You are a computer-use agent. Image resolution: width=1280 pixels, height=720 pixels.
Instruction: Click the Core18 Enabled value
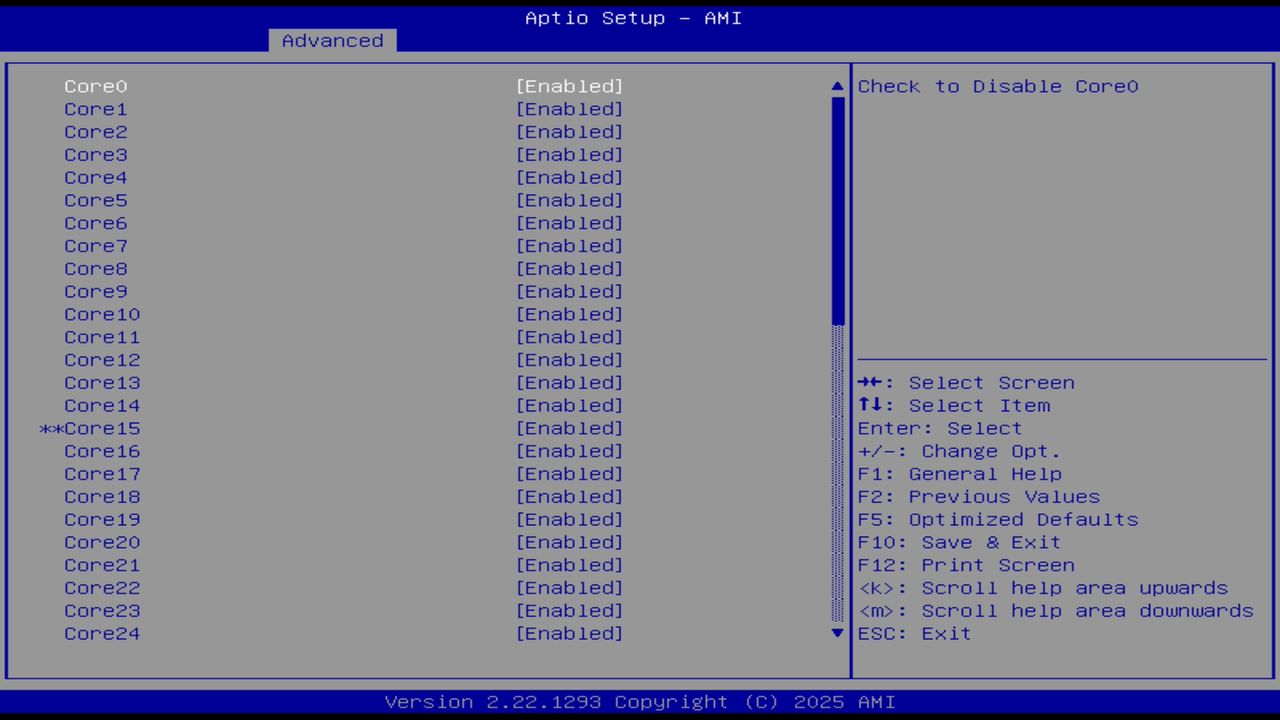coord(569,496)
